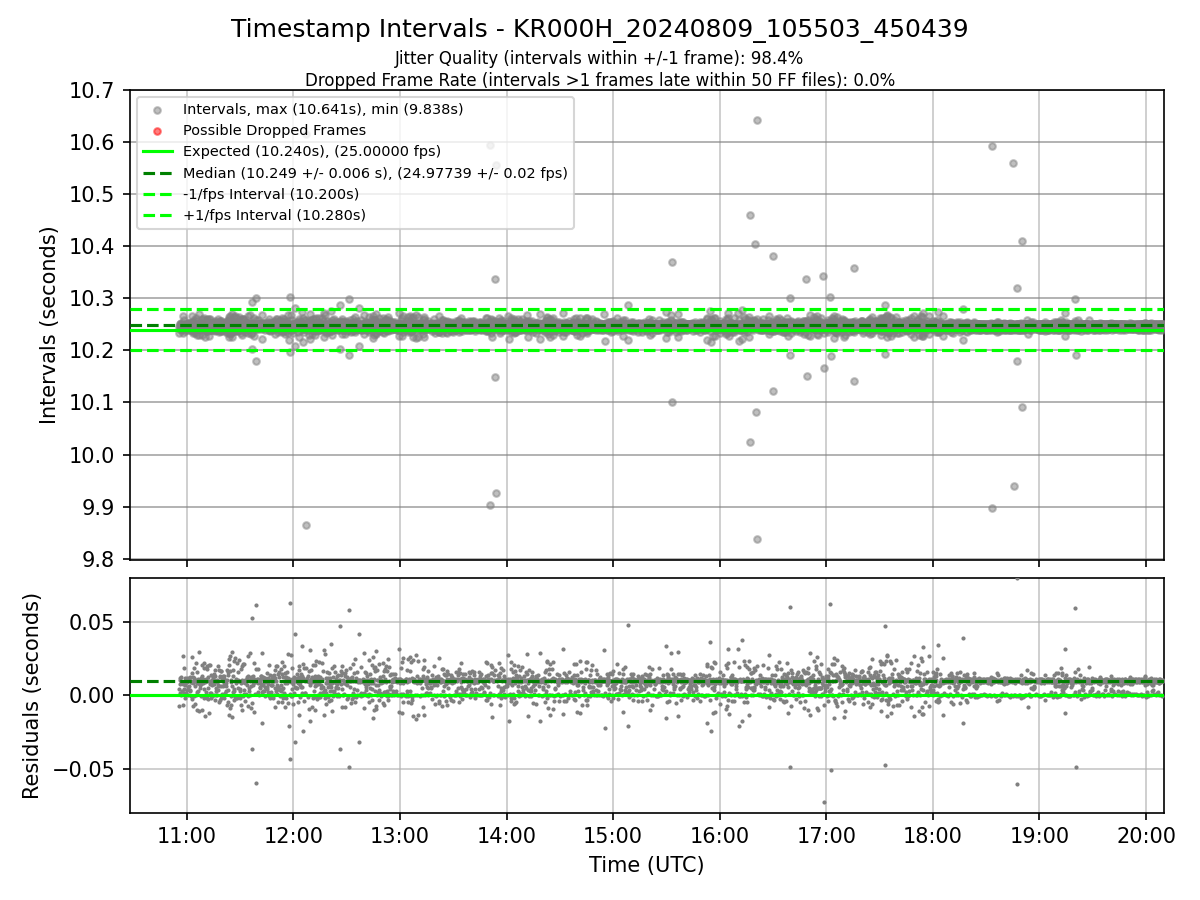Click the 13:00 time tick label

pyautogui.click(x=400, y=834)
